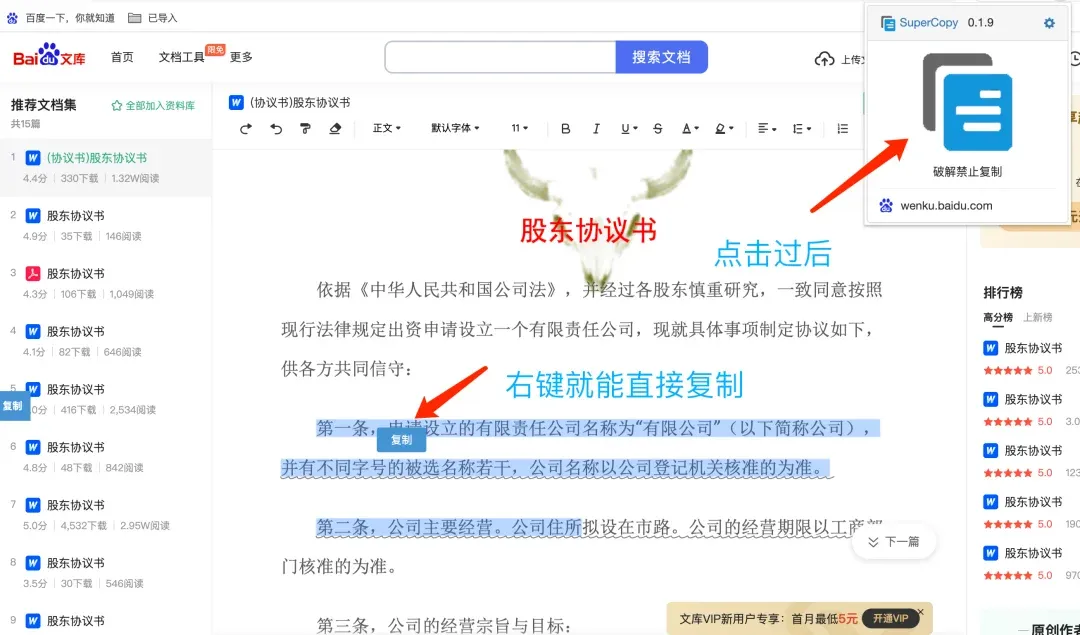This screenshot has height=635, width=1080.
Task: Click the 破解禁止复制 label
Action: (x=967, y=171)
